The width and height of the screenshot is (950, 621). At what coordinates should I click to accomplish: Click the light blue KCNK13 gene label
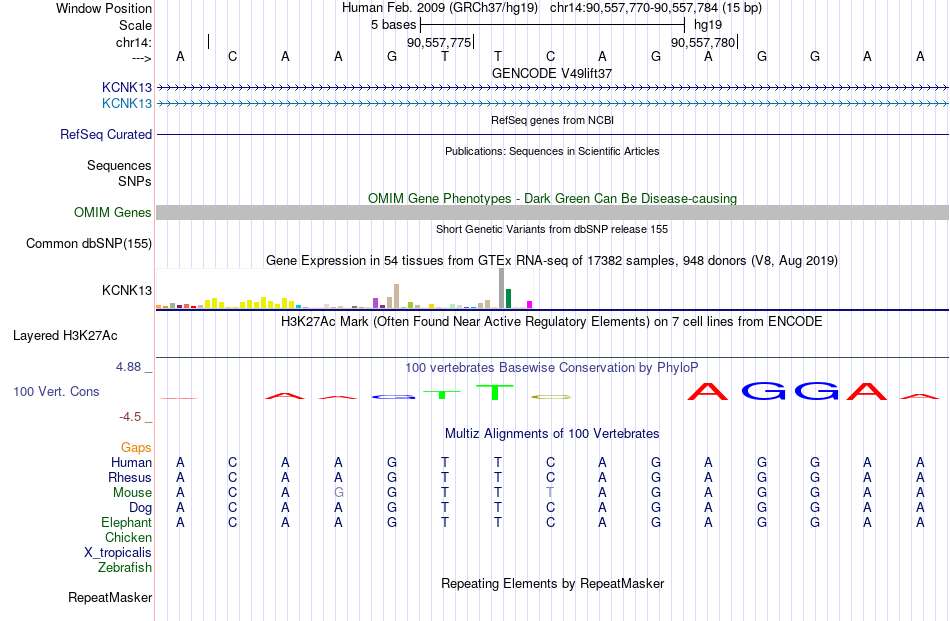tap(127, 104)
